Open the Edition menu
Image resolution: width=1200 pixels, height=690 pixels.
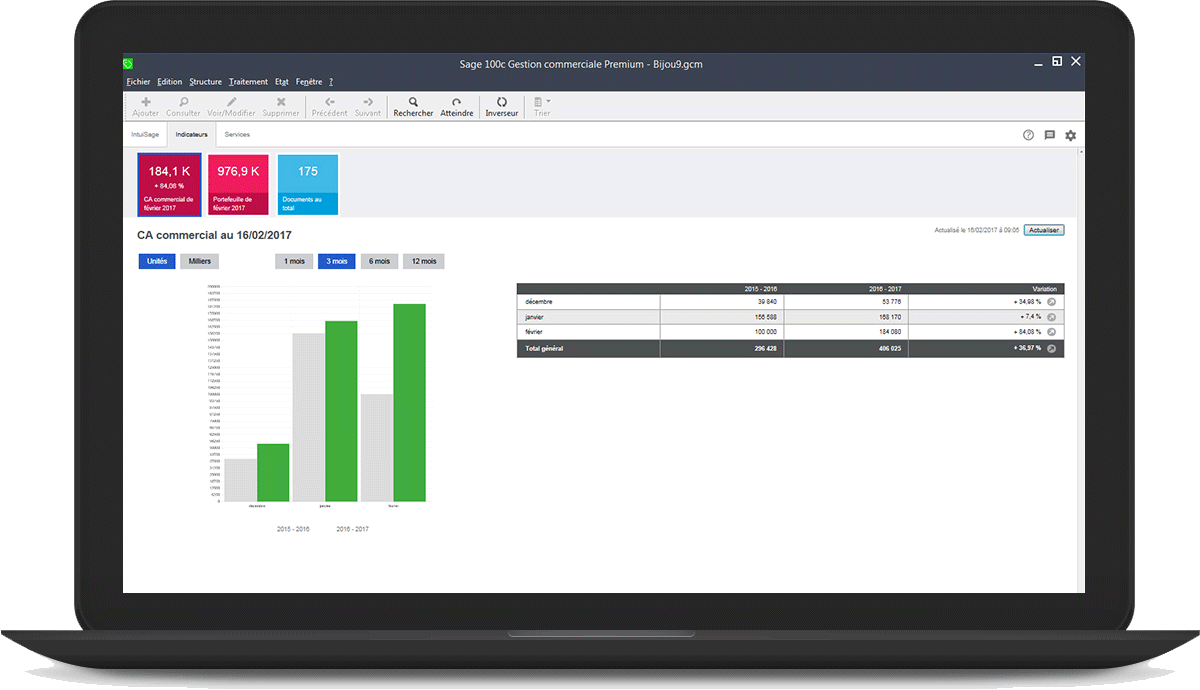coord(170,82)
